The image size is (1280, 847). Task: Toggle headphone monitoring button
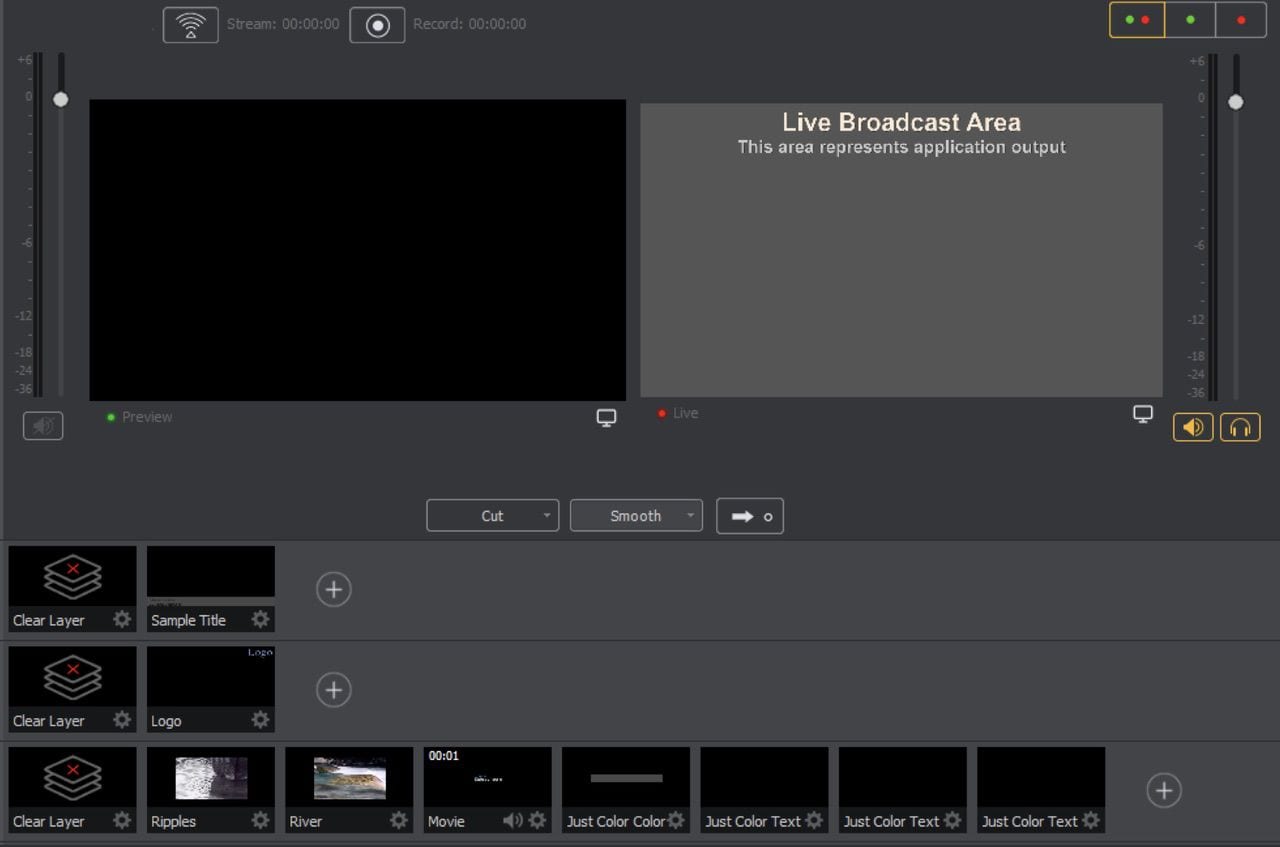click(x=1240, y=427)
